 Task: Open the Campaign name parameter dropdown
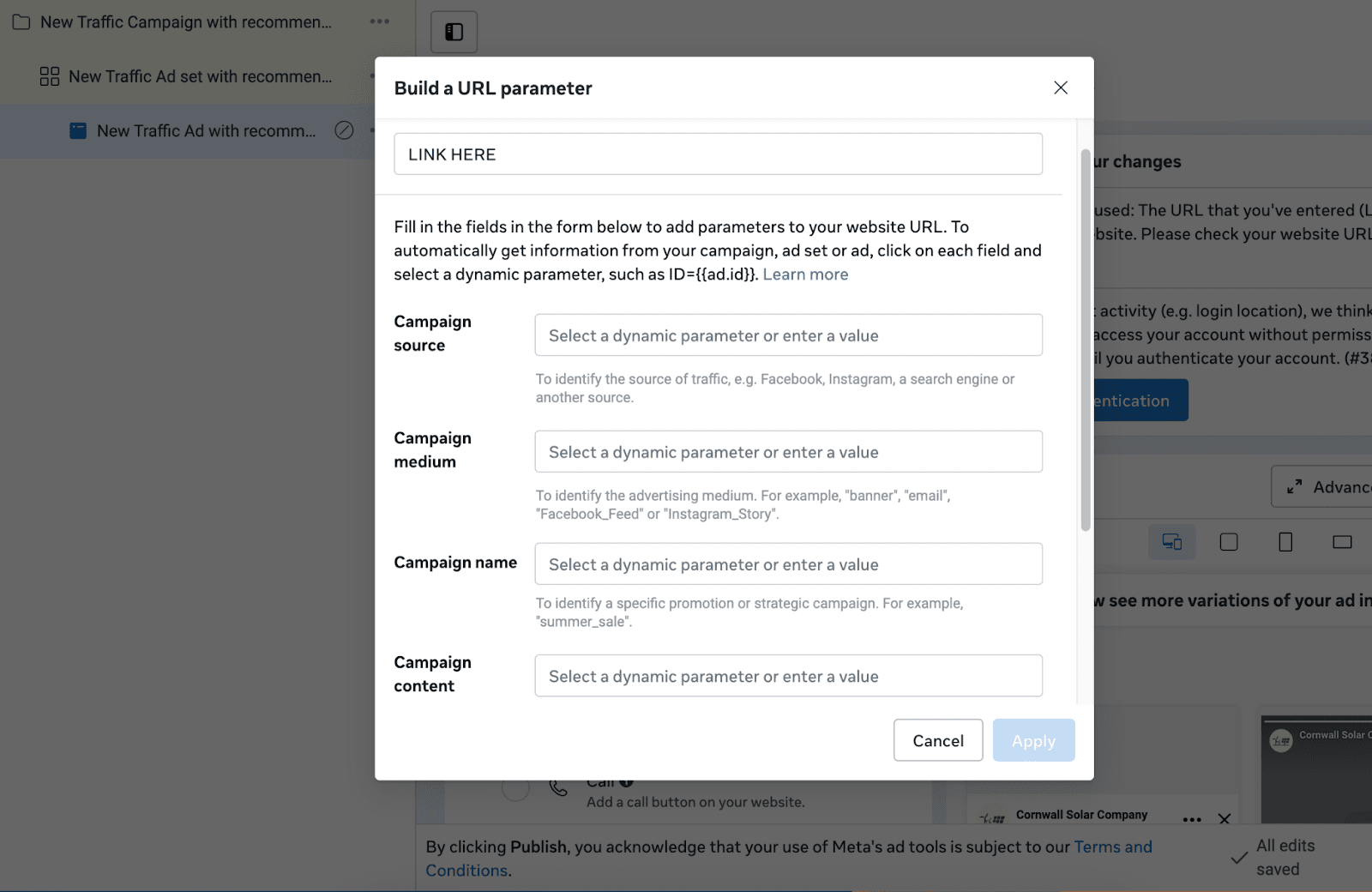pyautogui.click(x=789, y=564)
